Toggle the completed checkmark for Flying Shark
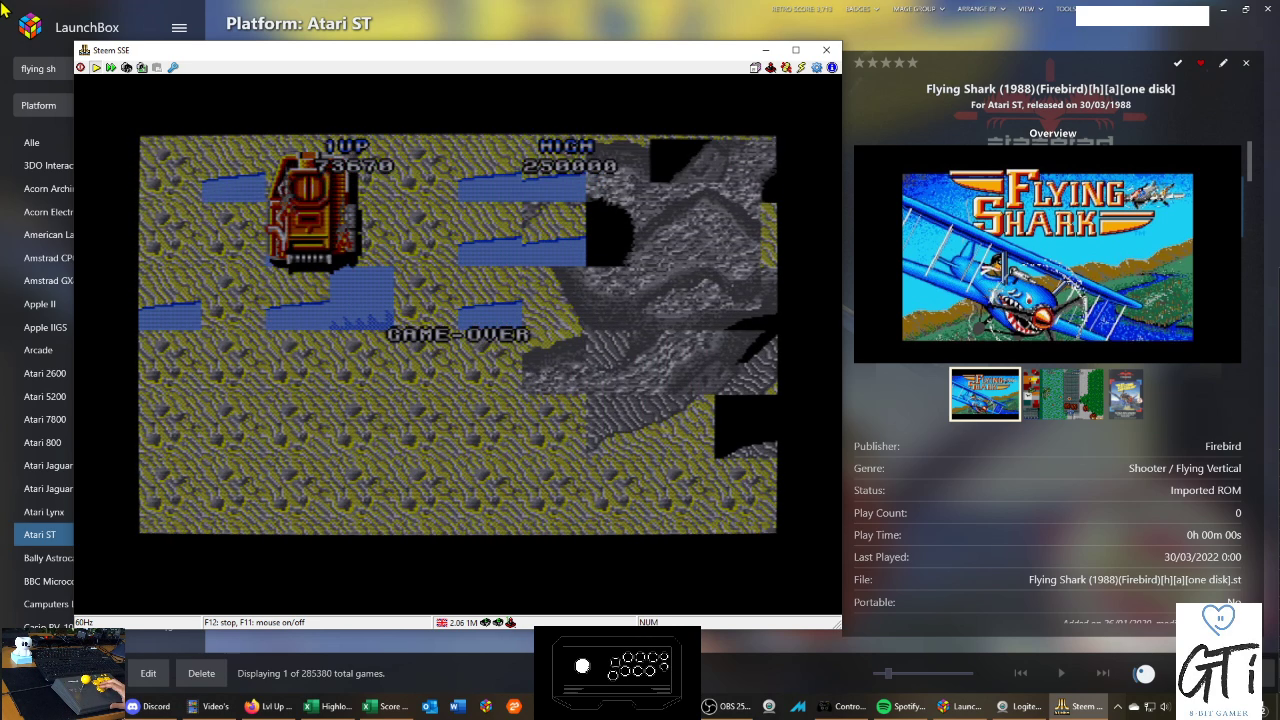Image resolution: width=1280 pixels, height=720 pixels. coord(1178,63)
